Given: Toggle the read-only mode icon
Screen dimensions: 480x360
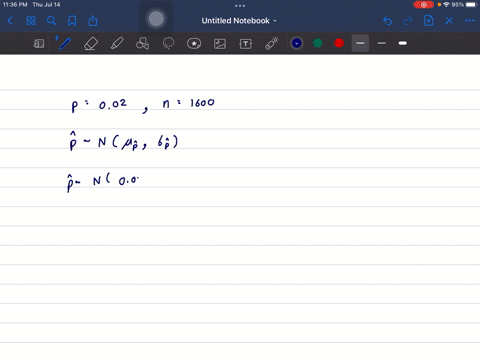Looking at the screenshot, I should pyautogui.click(x=39, y=43).
